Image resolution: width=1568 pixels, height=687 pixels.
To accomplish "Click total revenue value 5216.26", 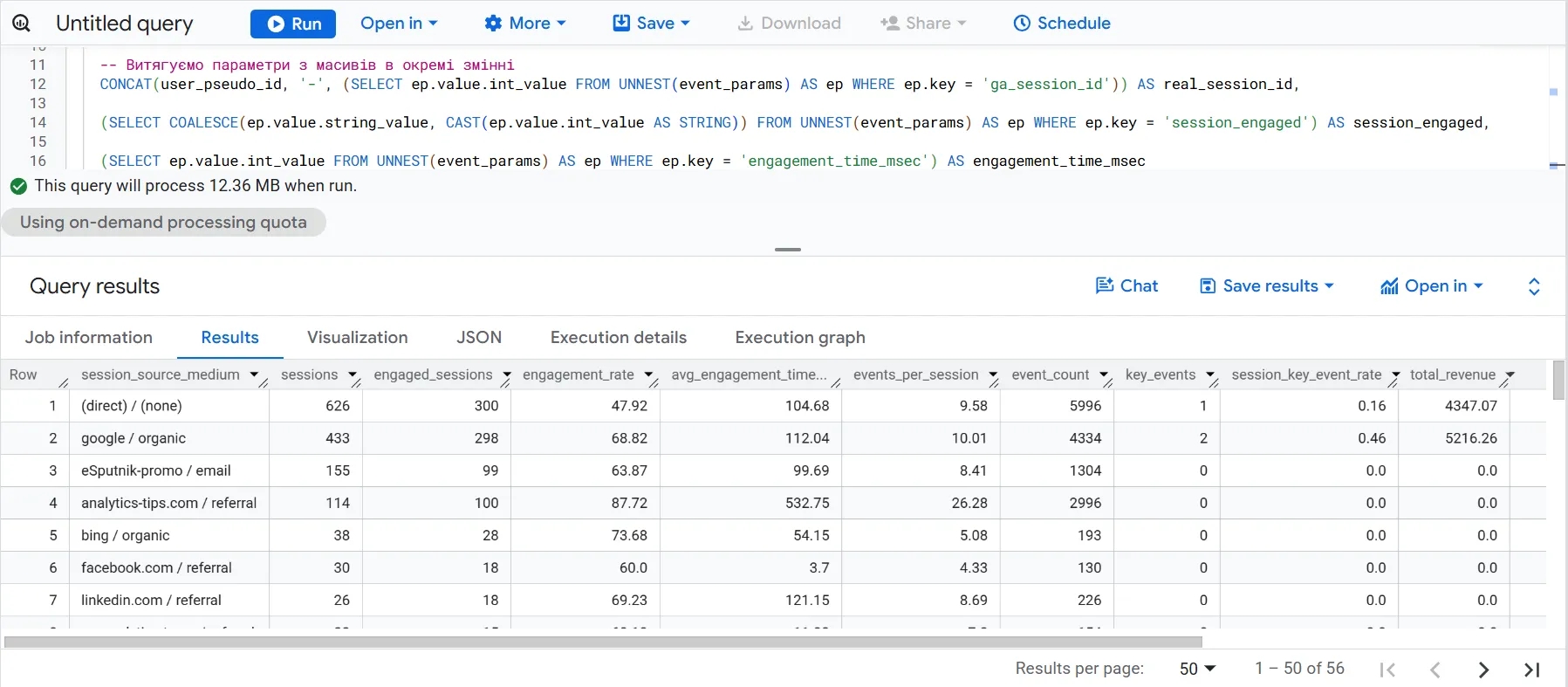I will point(1471,438).
